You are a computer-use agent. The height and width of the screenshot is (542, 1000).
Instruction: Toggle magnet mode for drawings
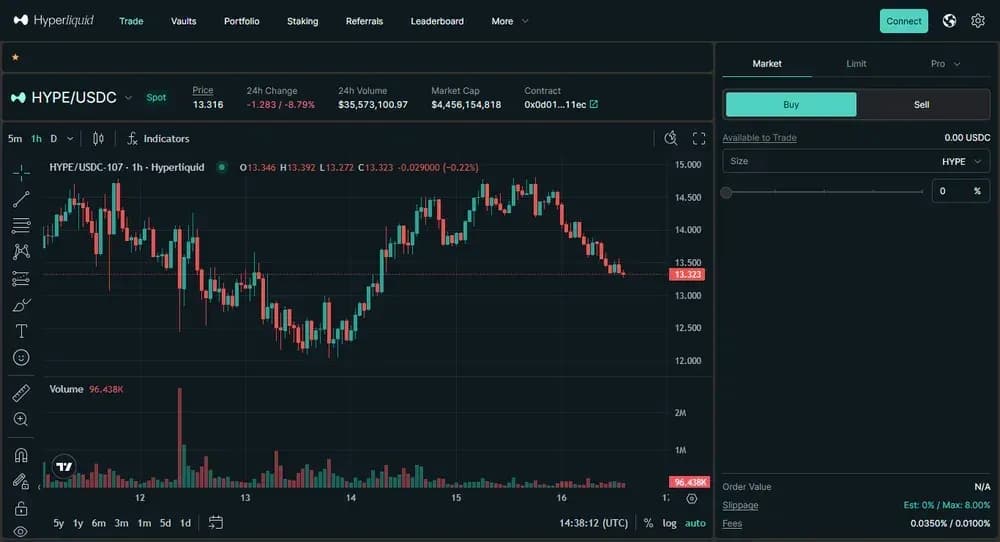tap(21, 455)
